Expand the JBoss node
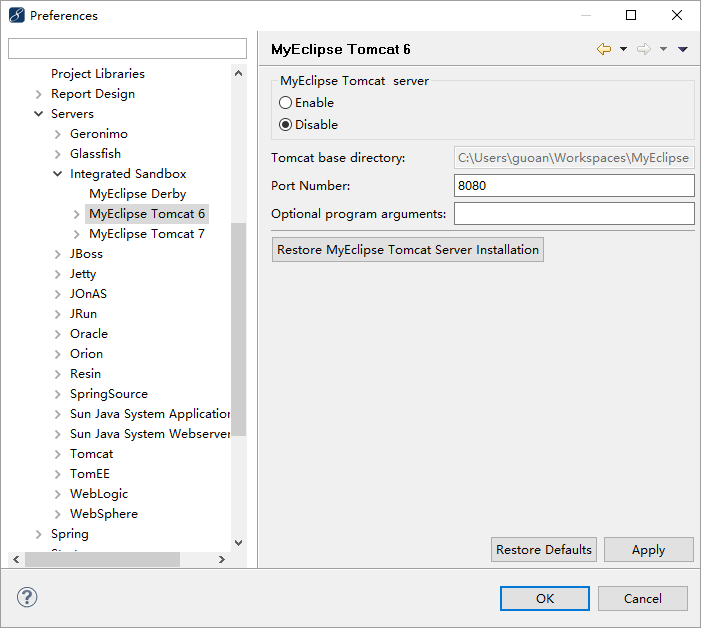Image resolution: width=701 pixels, height=628 pixels. 57,254
